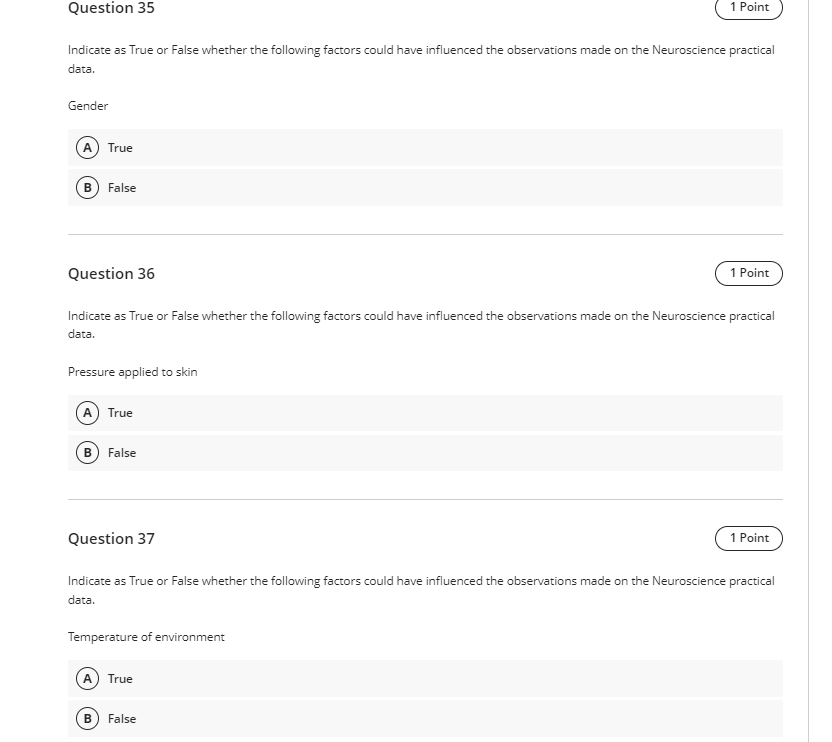The height and width of the screenshot is (742, 832).
Task: Click the circled B icon in Question 37
Action: [x=88, y=718]
